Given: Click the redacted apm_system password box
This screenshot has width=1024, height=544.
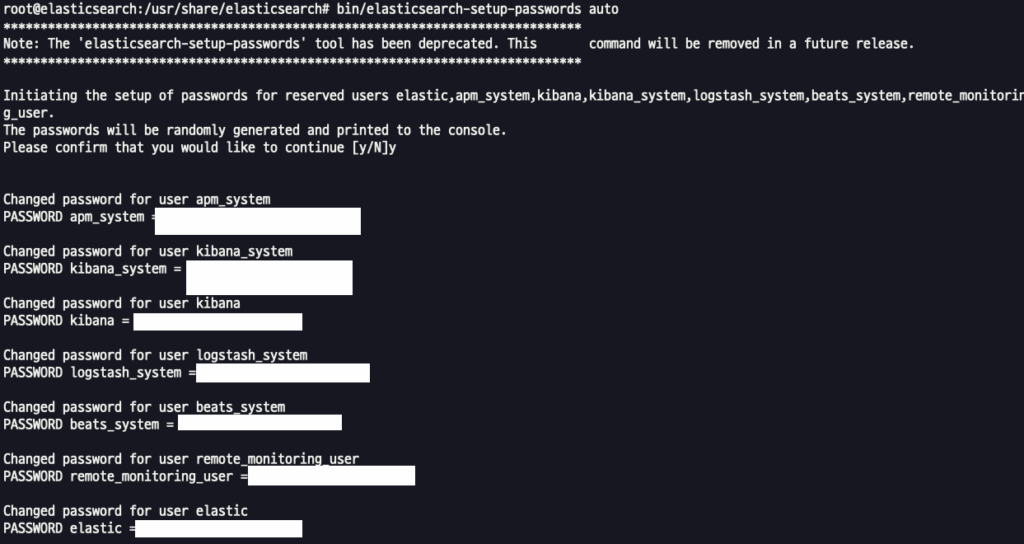Looking at the screenshot, I should tap(257, 221).
